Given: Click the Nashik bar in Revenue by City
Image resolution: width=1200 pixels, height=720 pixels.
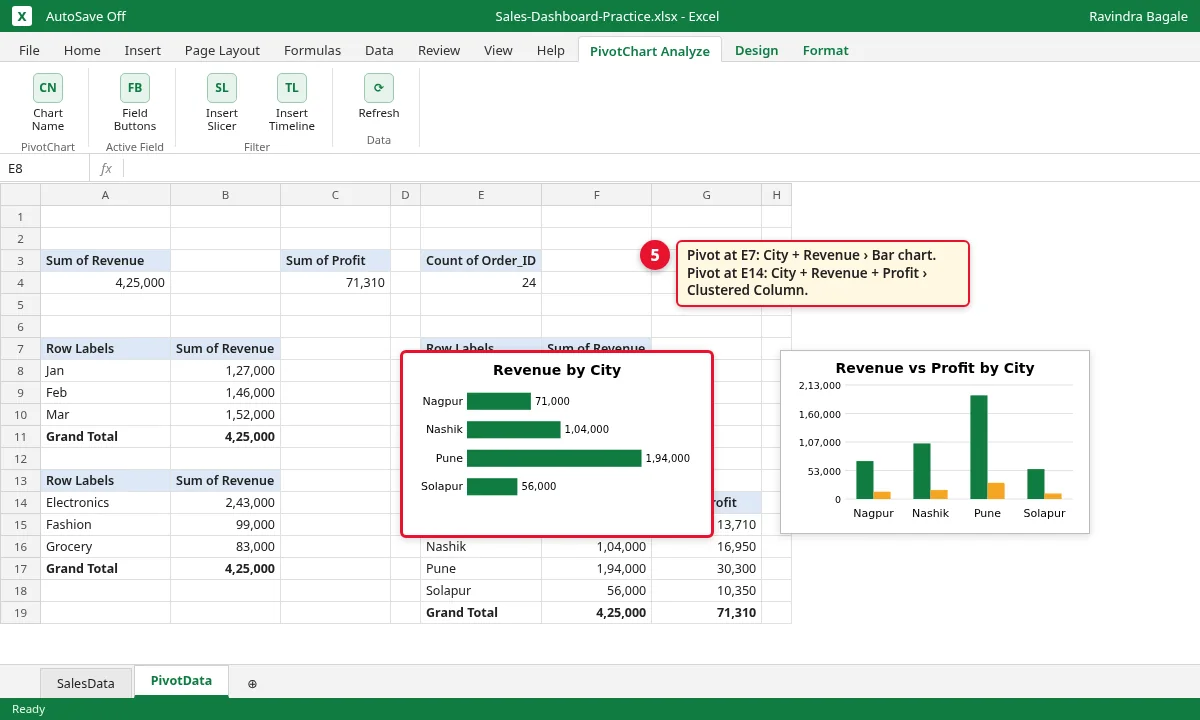Looking at the screenshot, I should pos(514,429).
